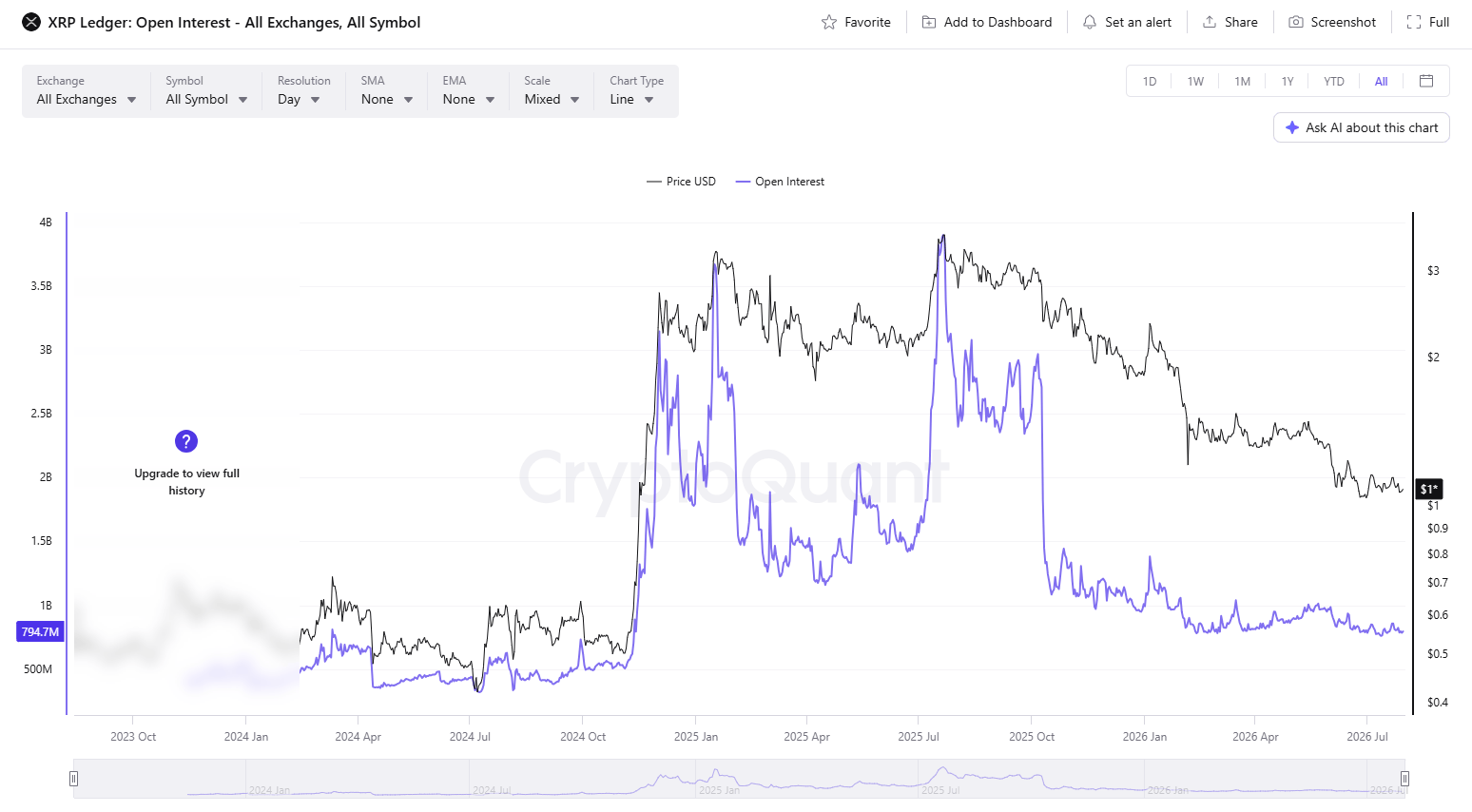The width and height of the screenshot is (1472, 812).
Task: Click the 4B y-axis label
Action: click(x=46, y=222)
